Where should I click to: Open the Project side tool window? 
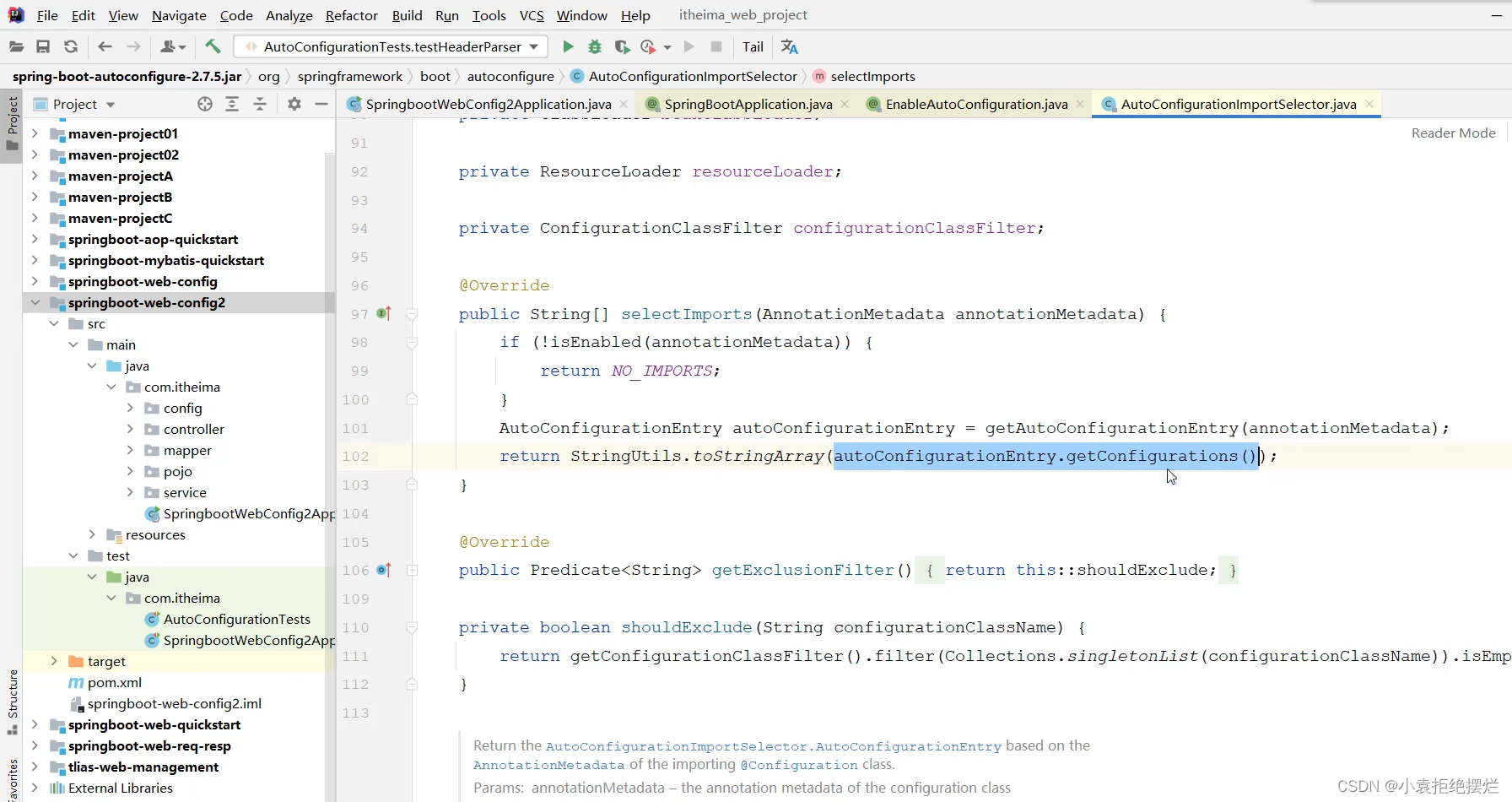tap(12, 124)
